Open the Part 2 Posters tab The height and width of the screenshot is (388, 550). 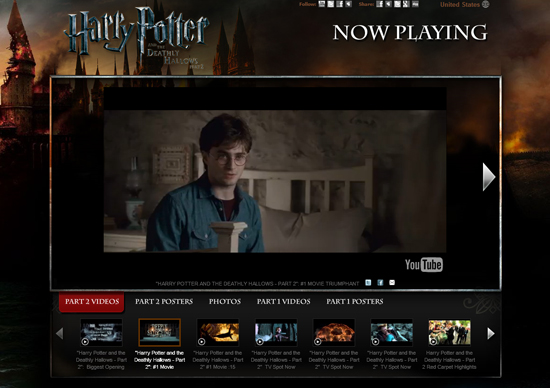click(x=164, y=302)
